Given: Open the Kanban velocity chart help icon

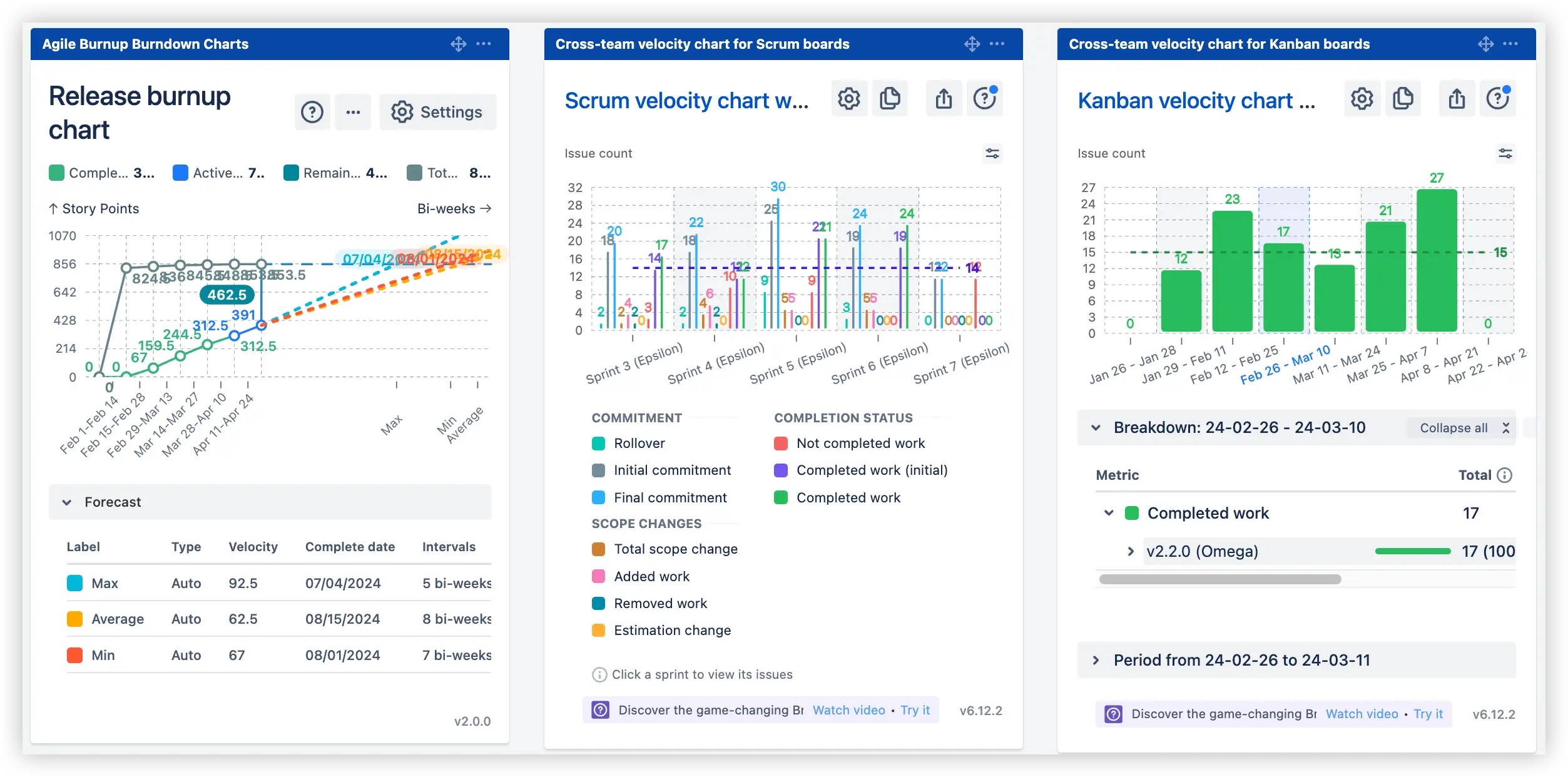Looking at the screenshot, I should coord(1497,99).
